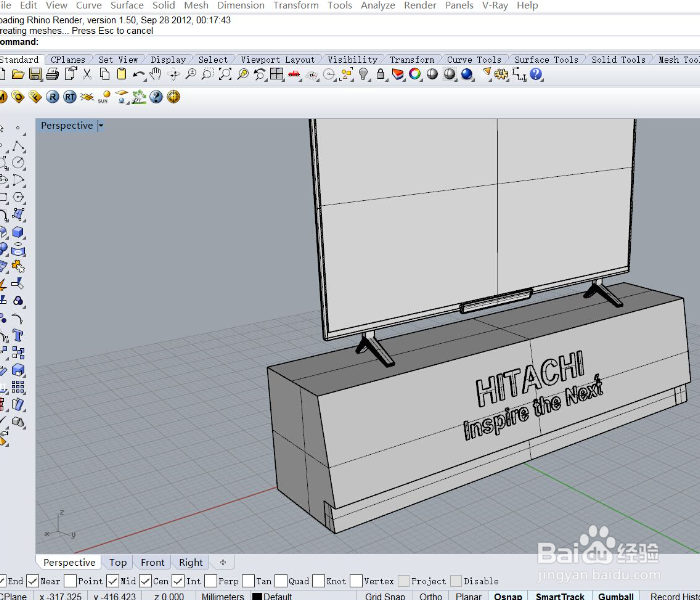Select the Array grid tool in sidebar
This screenshot has height=600, width=700.
coord(18,387)
